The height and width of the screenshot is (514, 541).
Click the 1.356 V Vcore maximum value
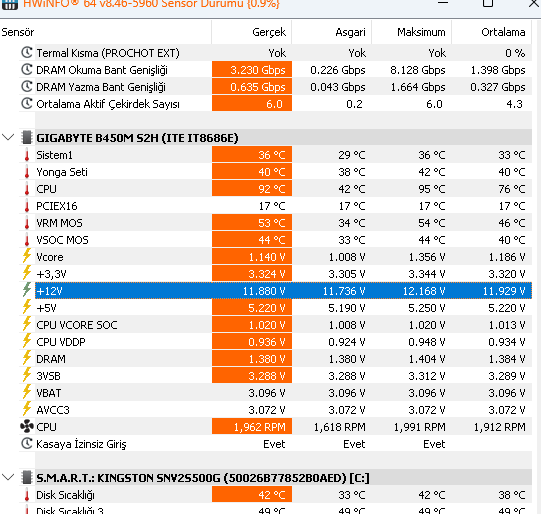427,257
